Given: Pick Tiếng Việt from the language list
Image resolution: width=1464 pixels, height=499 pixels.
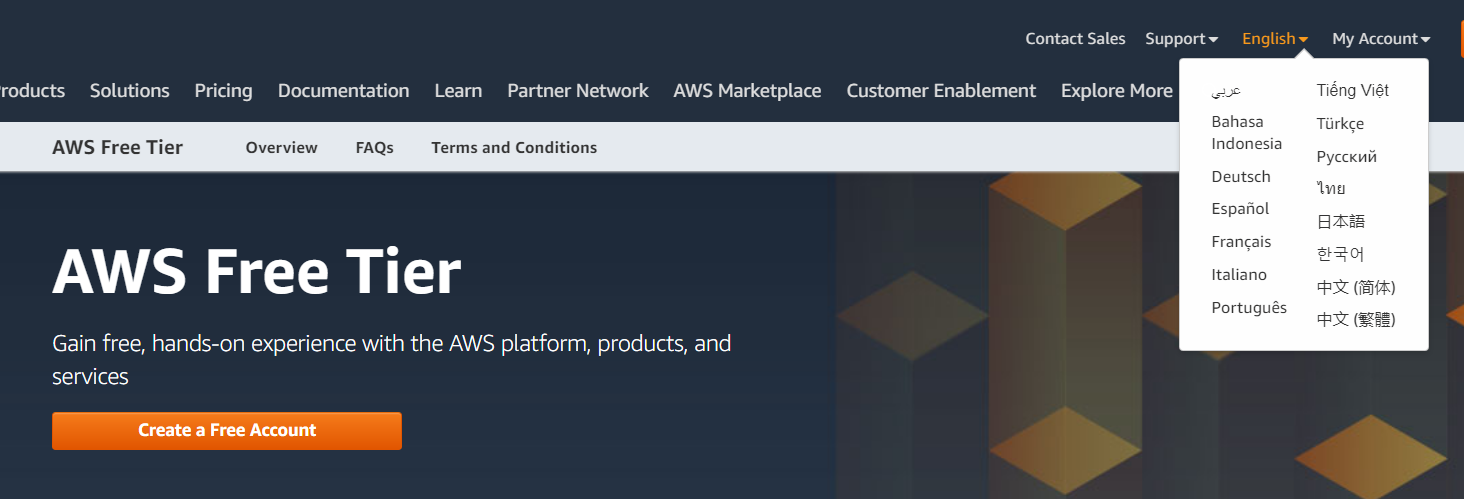Looking at the screenshot, I should pyautogui.click(x=1353, y=91).
